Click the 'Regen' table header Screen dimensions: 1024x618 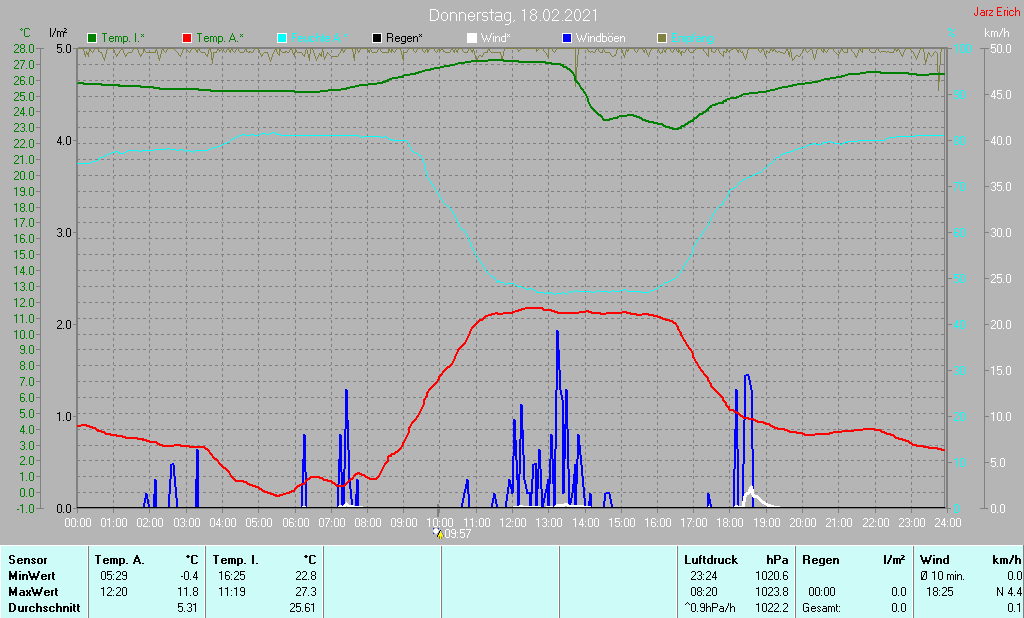820,560
